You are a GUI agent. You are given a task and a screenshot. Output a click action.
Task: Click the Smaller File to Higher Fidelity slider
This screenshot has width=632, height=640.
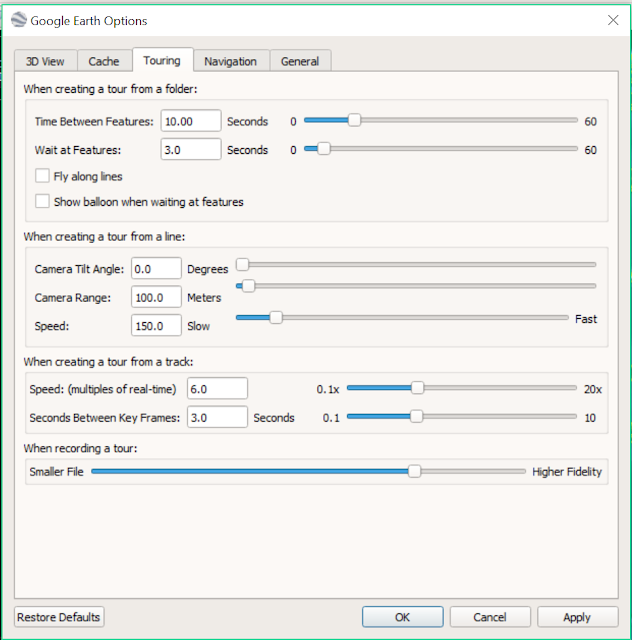pyautogui.click(x=309, y=471)
